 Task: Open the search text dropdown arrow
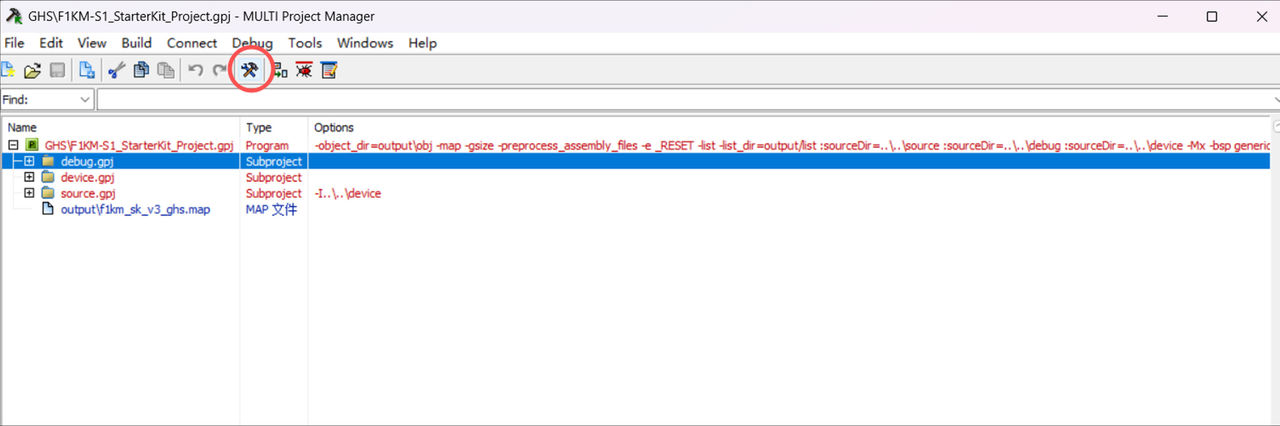coord(1275,100)
